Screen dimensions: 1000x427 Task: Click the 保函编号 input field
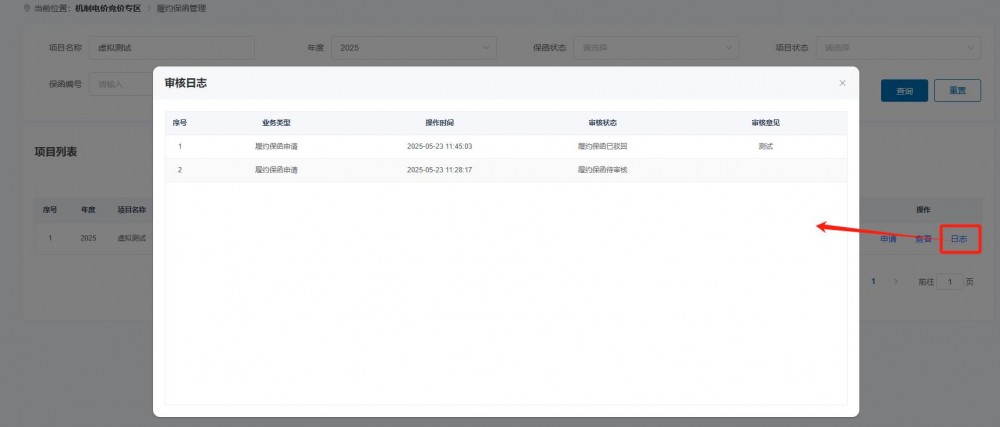120,84
